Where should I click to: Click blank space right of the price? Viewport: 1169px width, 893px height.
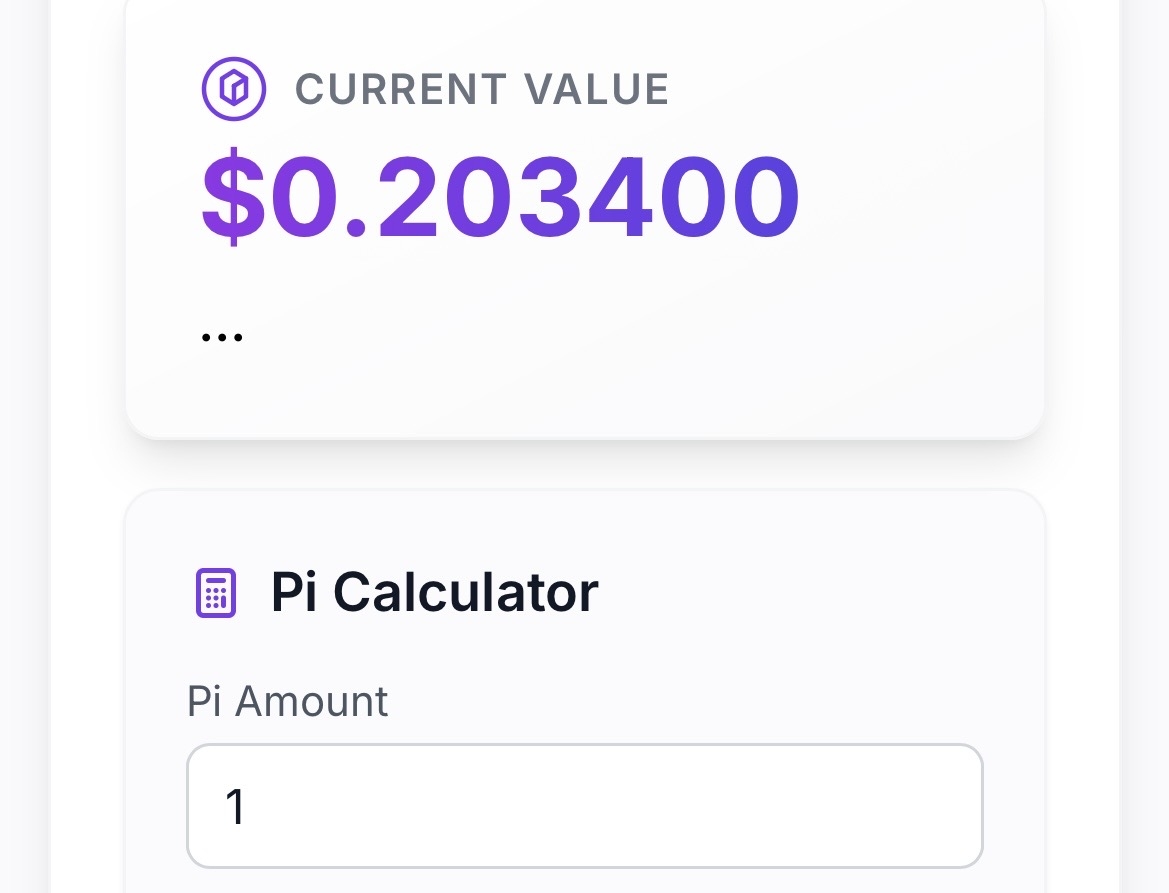(920, 199)
